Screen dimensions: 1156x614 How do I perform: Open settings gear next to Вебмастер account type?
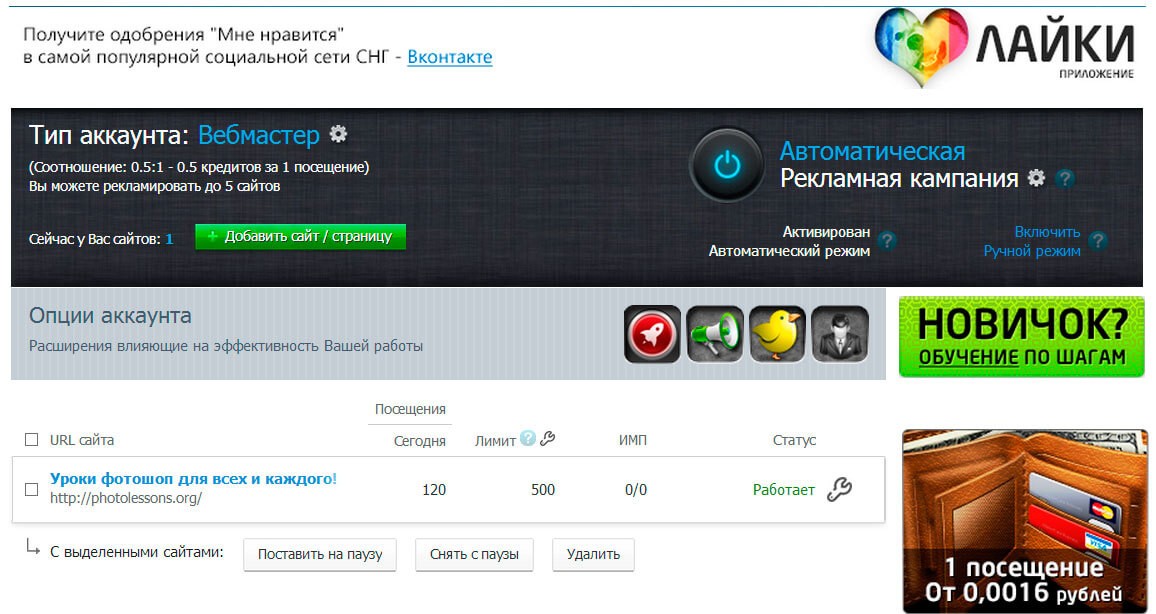338,131
